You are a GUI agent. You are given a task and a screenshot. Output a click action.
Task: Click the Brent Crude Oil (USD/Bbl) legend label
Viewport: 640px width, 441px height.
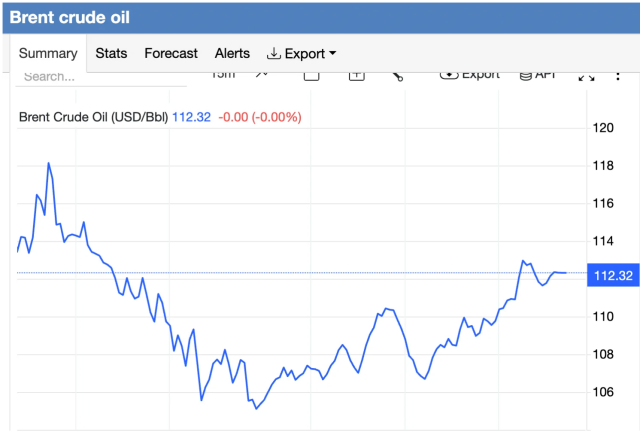tap(94, 117)
